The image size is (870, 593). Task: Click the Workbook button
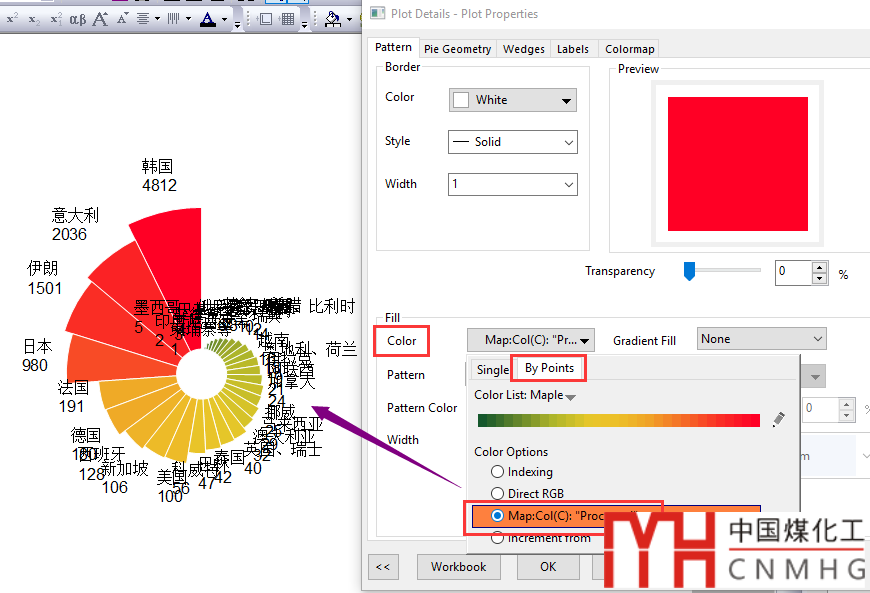[x=458, y=567]
